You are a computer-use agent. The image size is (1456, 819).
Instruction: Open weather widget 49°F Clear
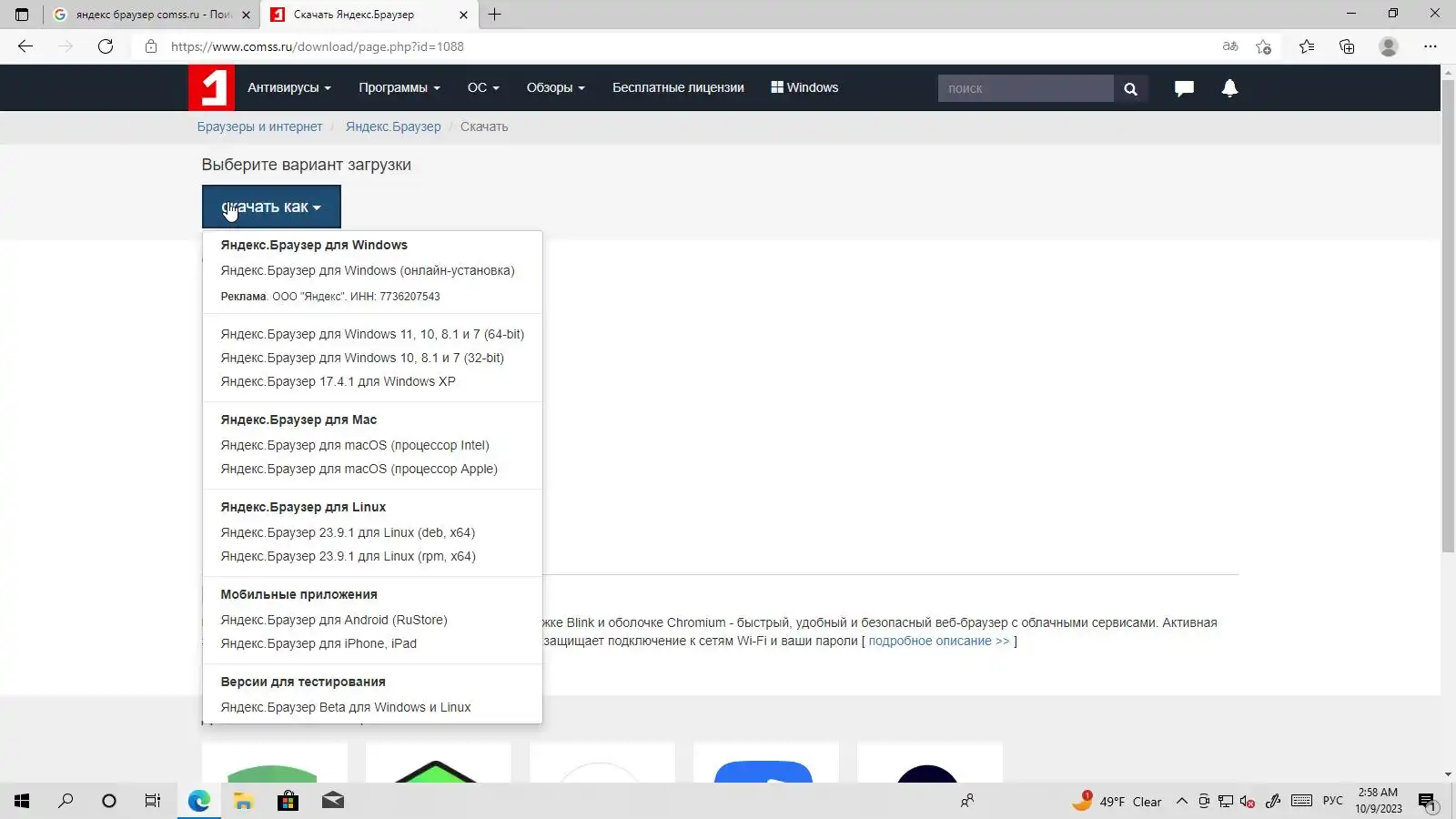(x=1117, y=801)
